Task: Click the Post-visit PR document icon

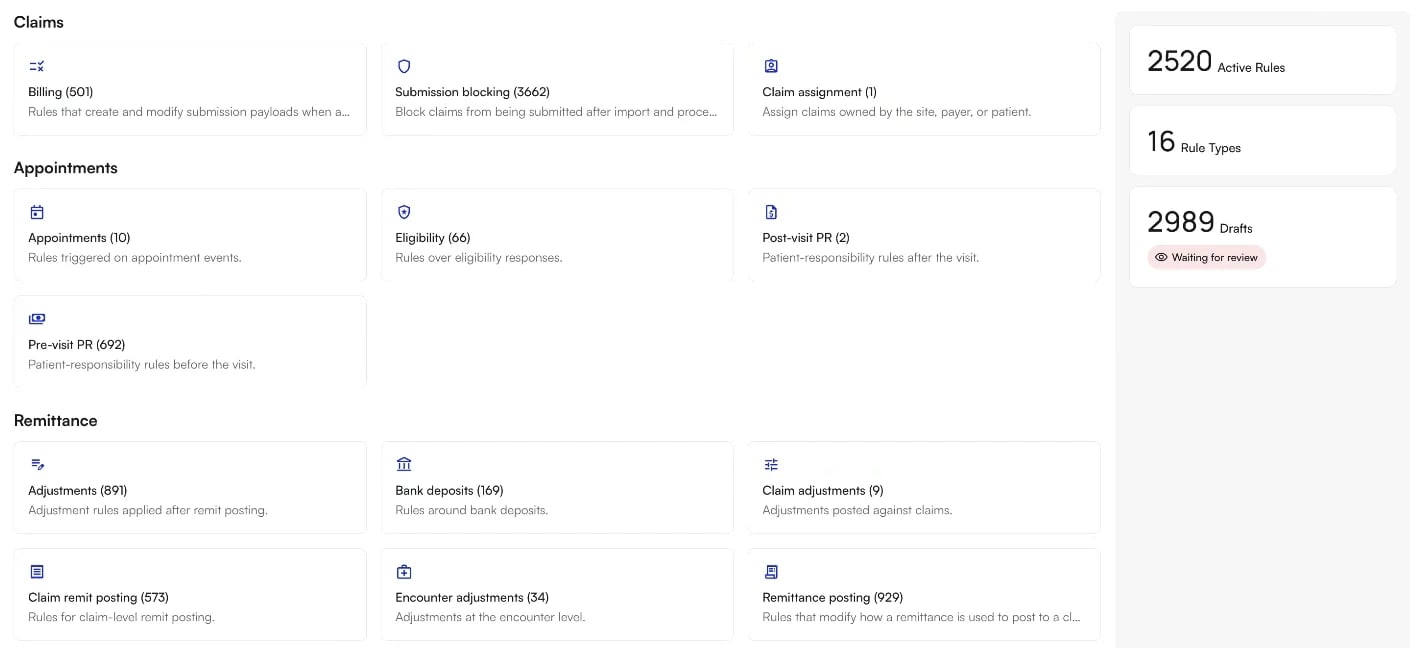Action: point(771,212)
